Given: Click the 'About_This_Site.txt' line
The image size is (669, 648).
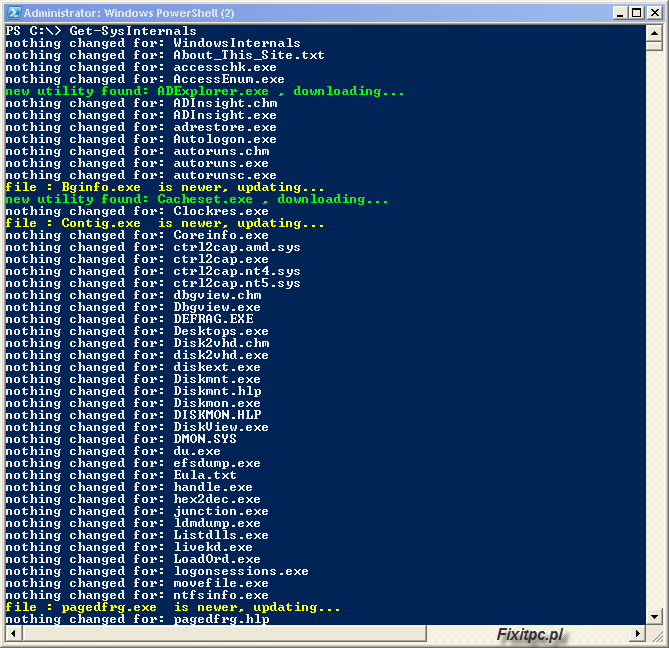Looking at the screenshot, I should 165,55.
